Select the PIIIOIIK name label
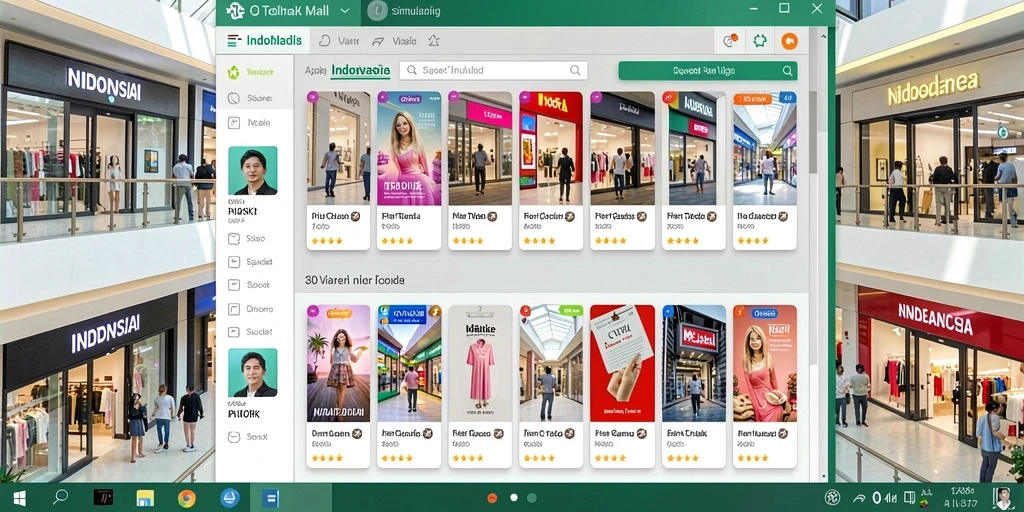This screenshot has height=512, width=1024. [244, 414]
